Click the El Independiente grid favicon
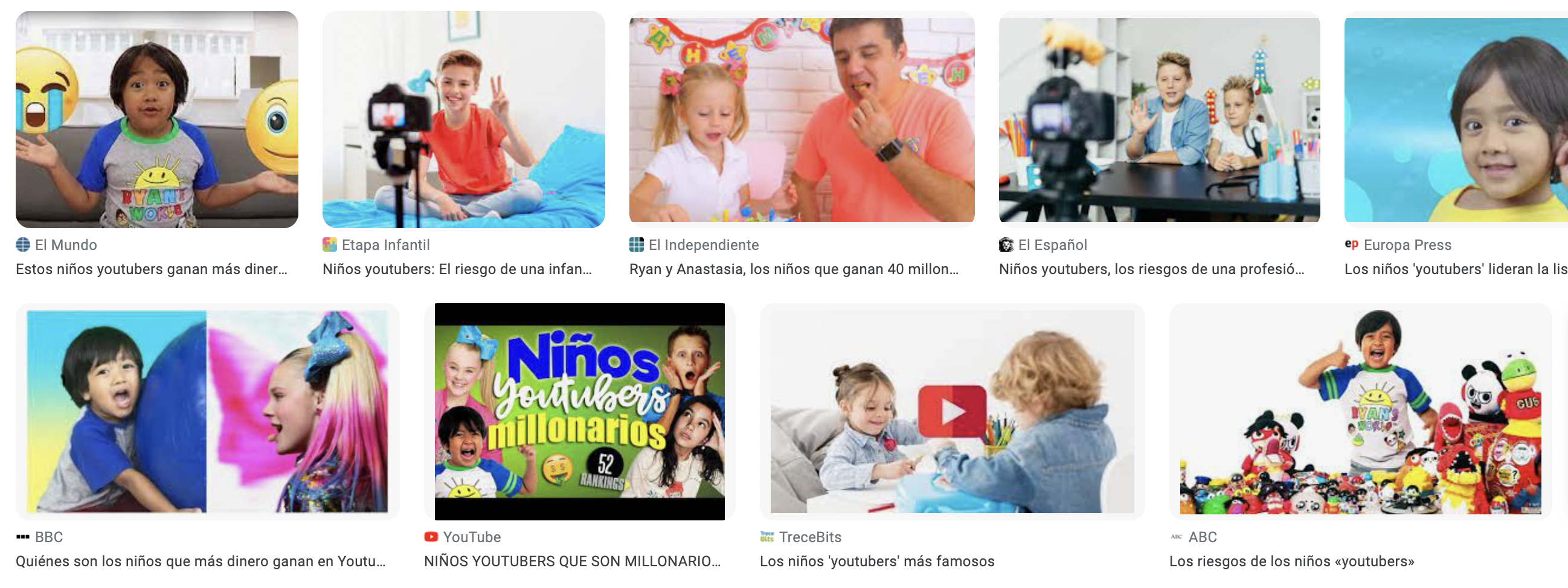 [636, 244]
